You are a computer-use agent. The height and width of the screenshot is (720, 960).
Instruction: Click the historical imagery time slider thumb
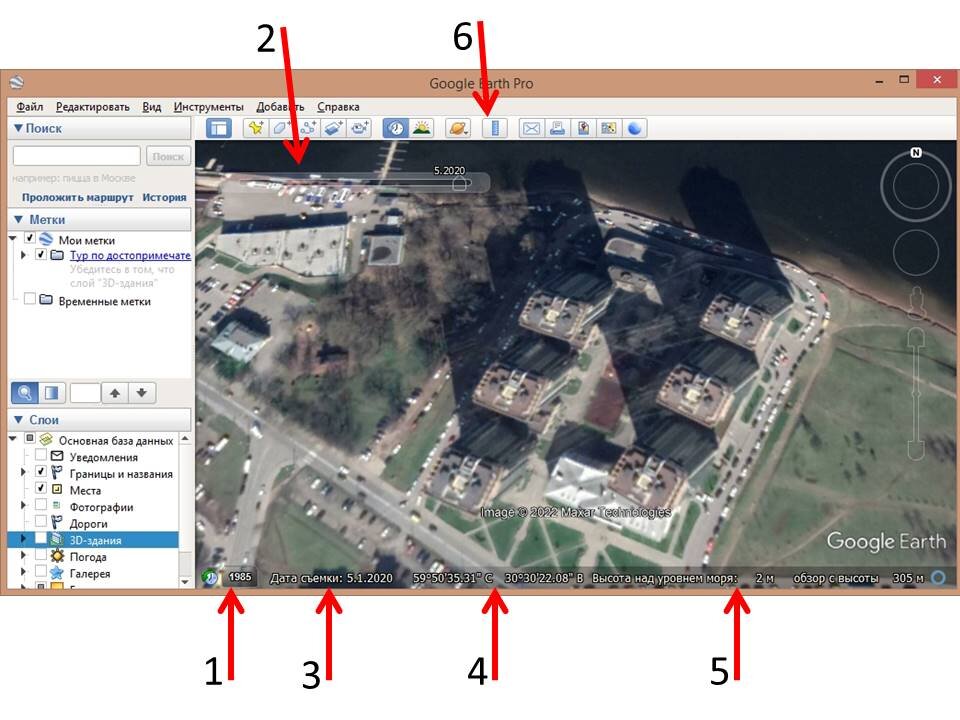(460, 182)
